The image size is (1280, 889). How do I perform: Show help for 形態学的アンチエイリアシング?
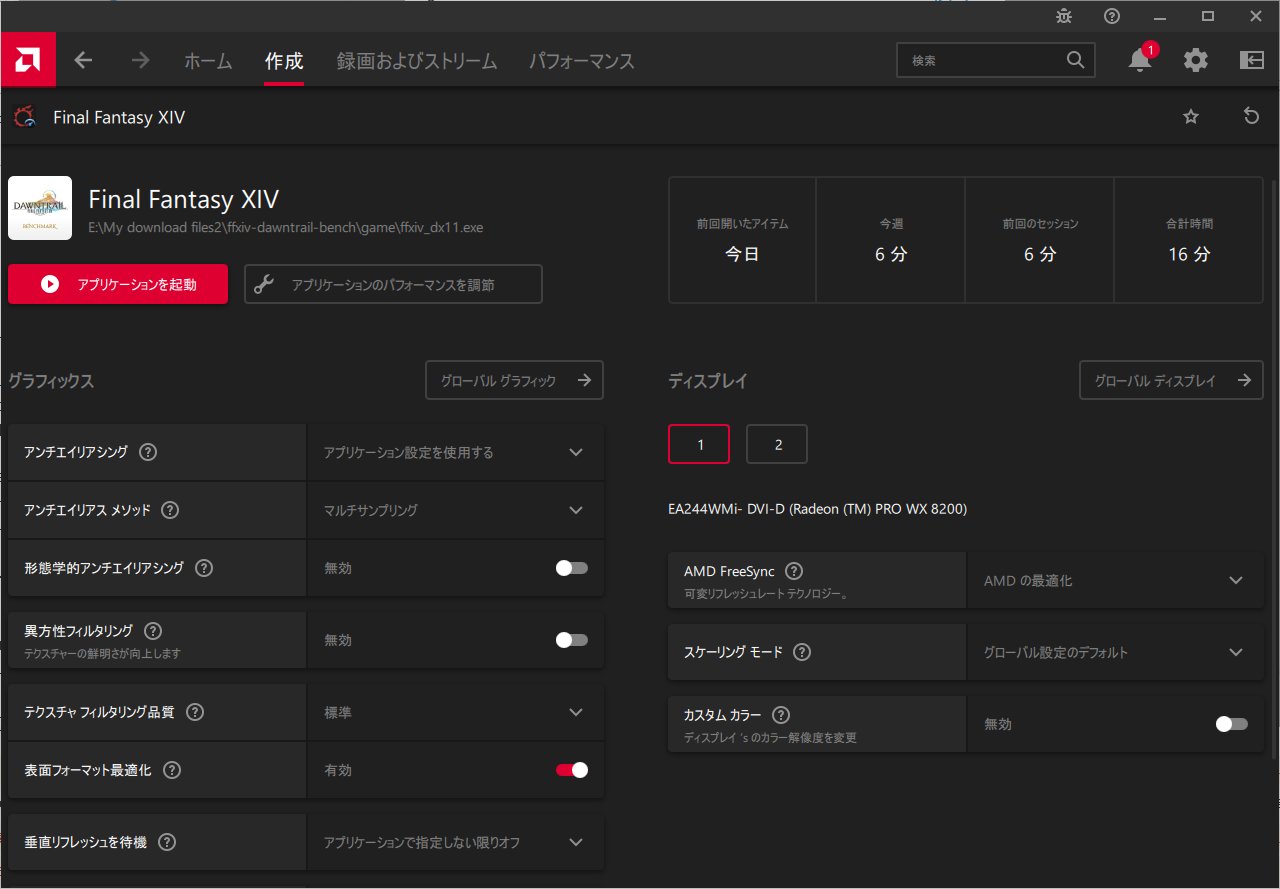[x=204, y=568]
